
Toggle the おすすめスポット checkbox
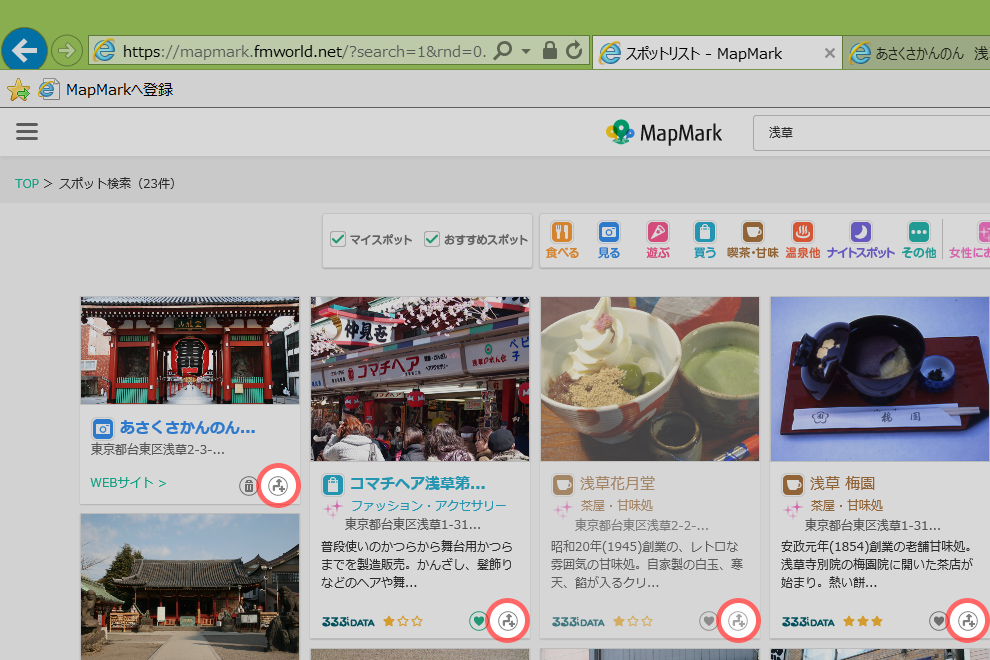tap(432, 240)
